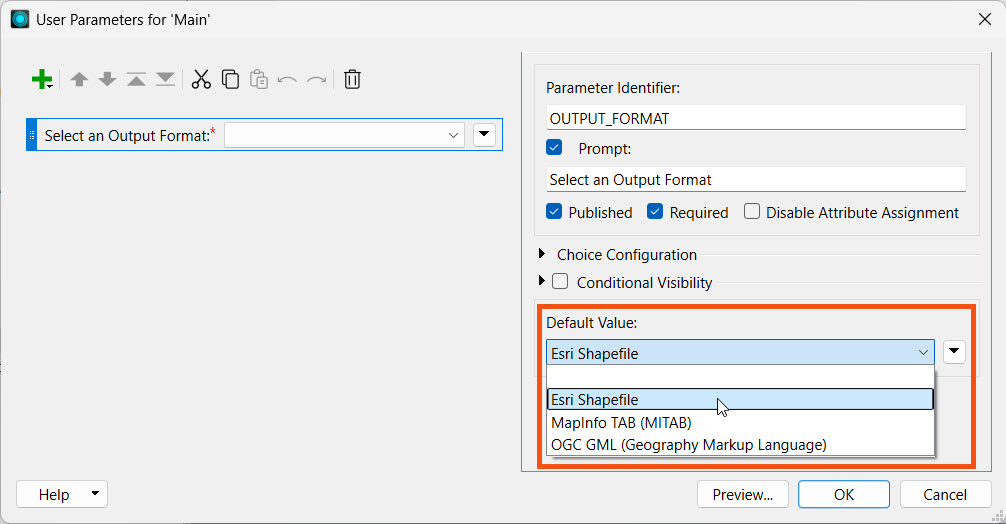Delete parameter using the trash icon
Screen dimensions: 1006x524
pyautogui.click(x=352, y=80)
